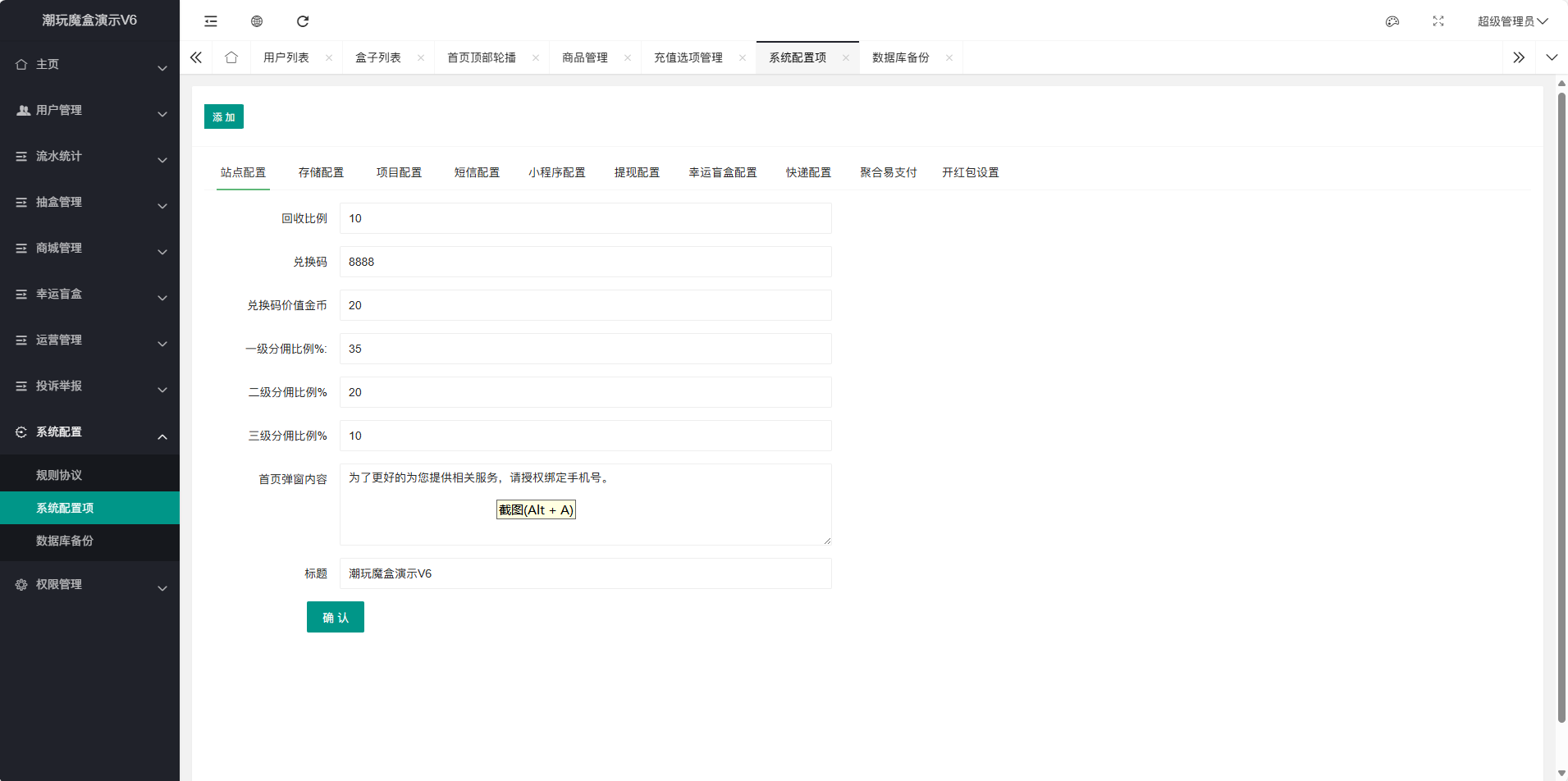Image resolution: width=1568 pixels, height=781 pixels.
Task: Focus the 二级分佣比例 input field
Action: coord(586,392)
